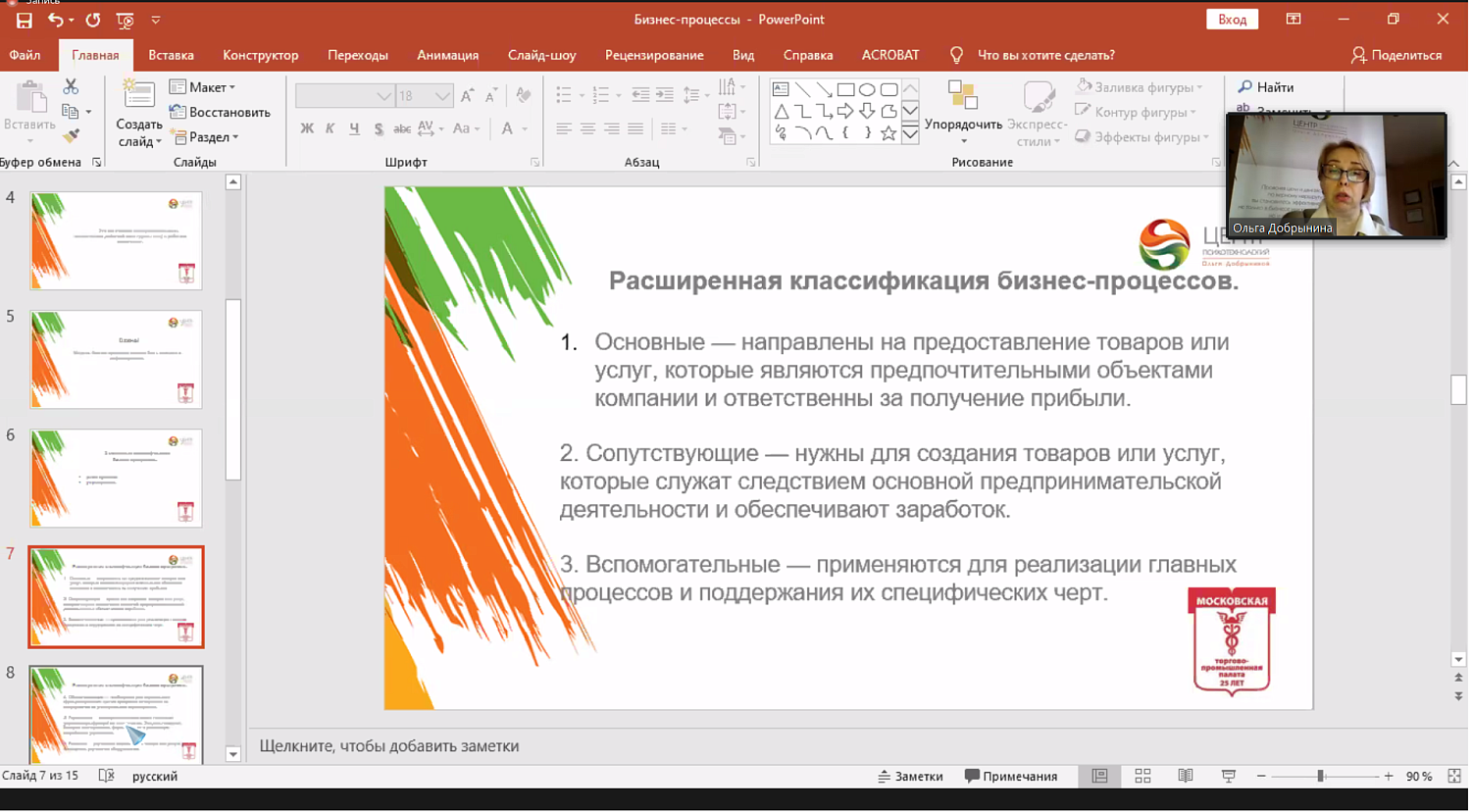Toggle text shadow (S) formatting
Viewport: 1471px width, 812px height.
(x=378, y=128)
